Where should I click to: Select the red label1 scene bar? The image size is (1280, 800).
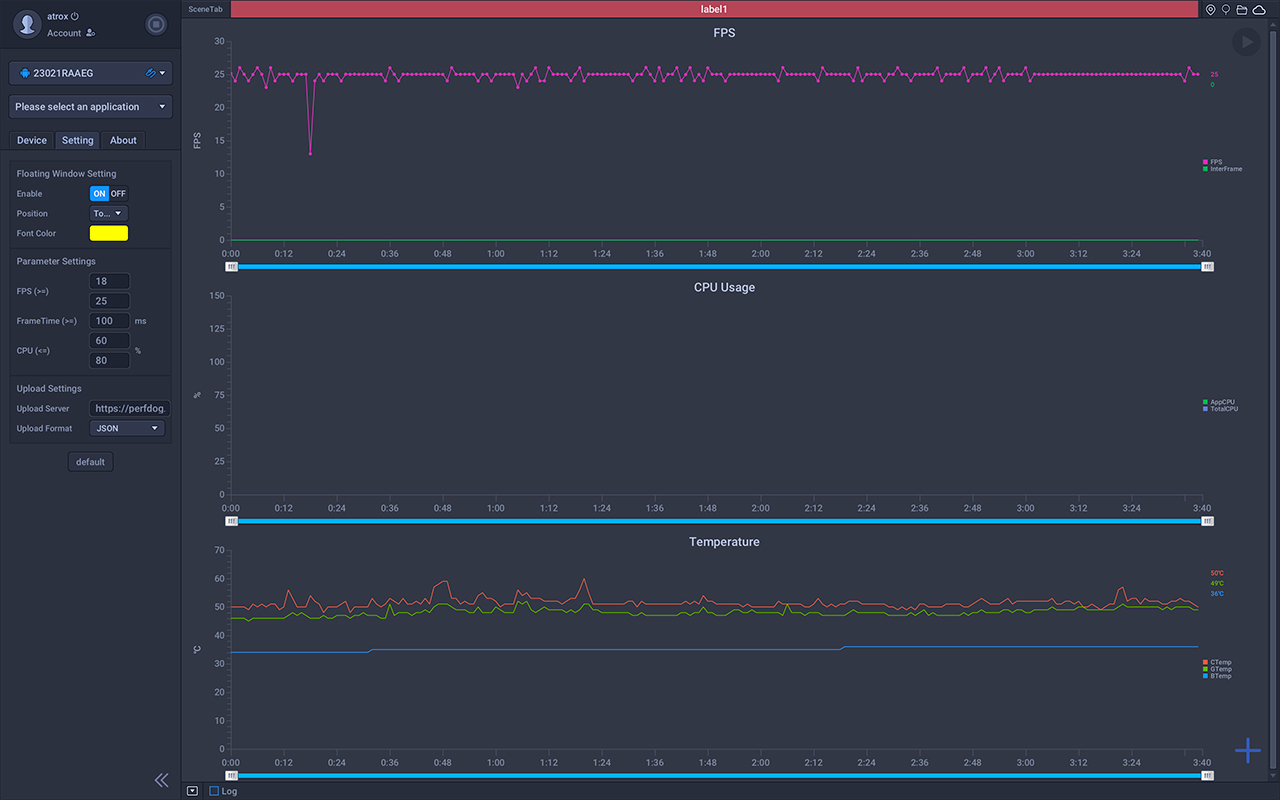click(x=714, y=9)
